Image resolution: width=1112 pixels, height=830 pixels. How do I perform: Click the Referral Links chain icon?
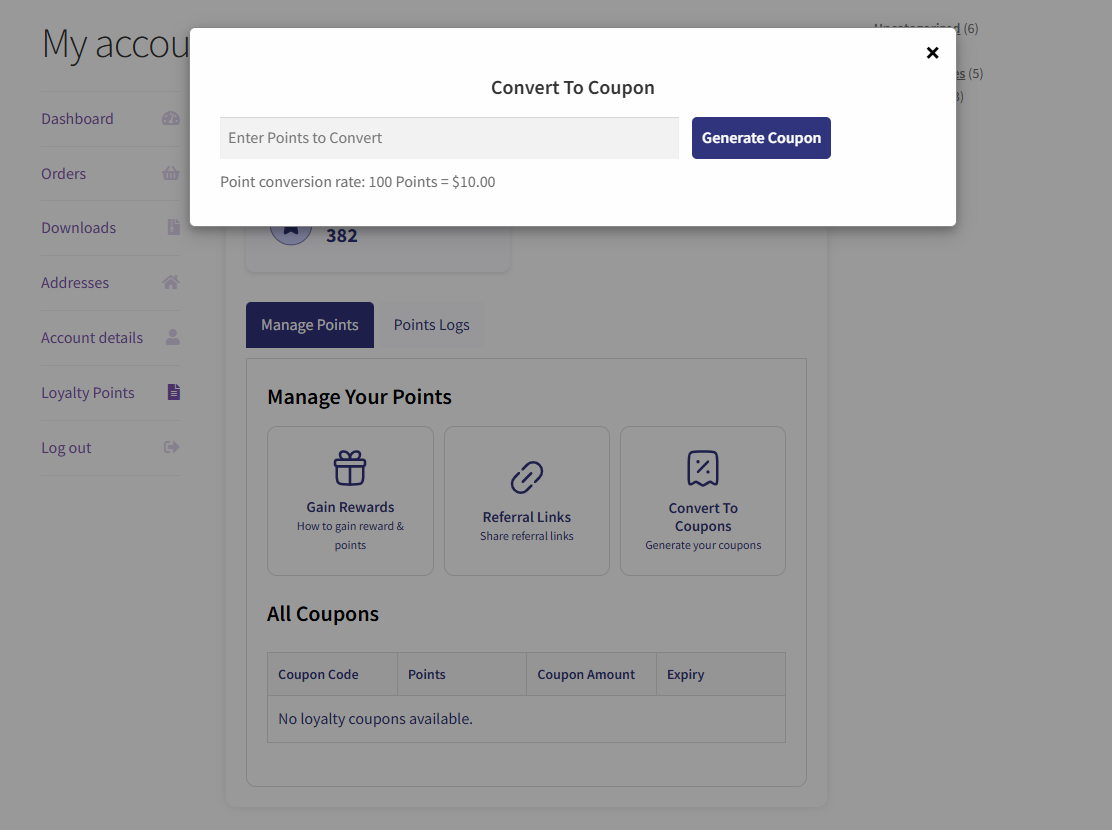(527, 478)
